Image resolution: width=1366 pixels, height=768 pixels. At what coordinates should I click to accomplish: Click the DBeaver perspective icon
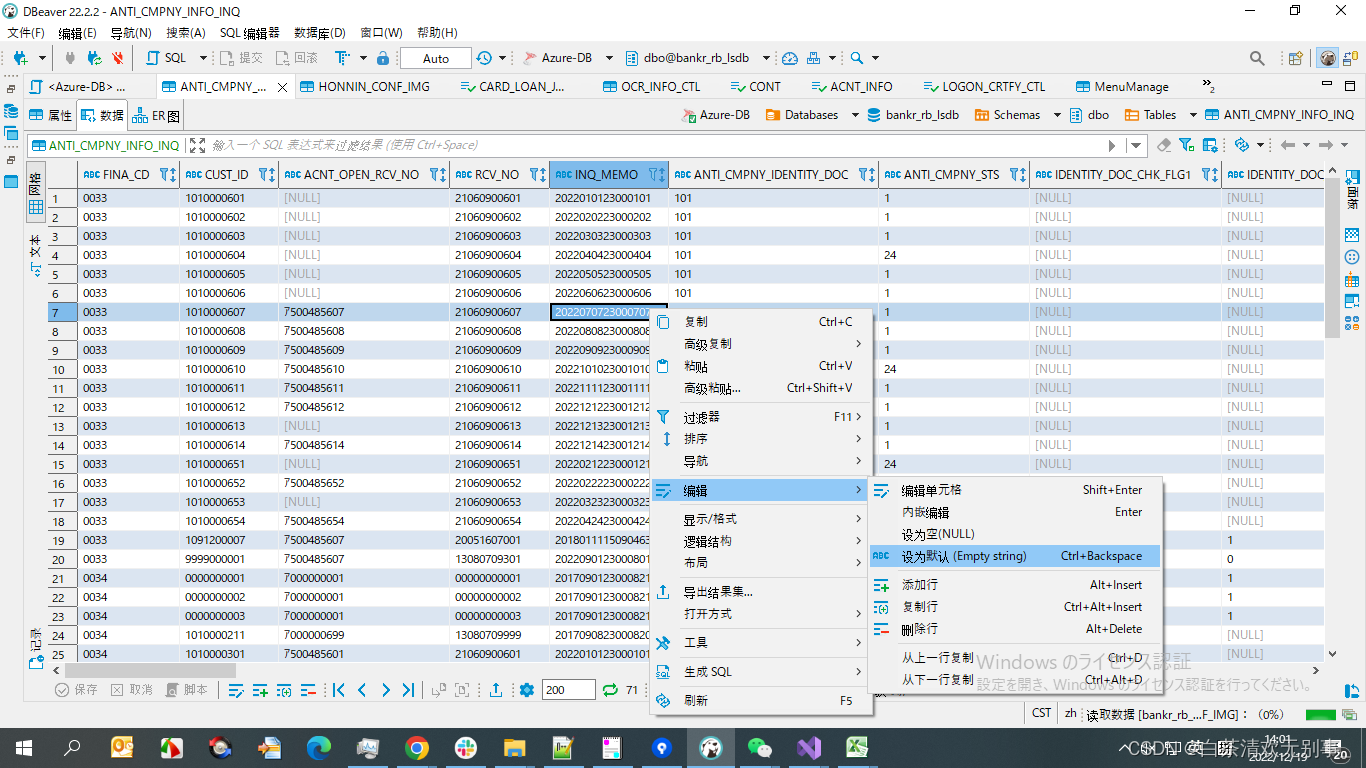coord(1328,58)
